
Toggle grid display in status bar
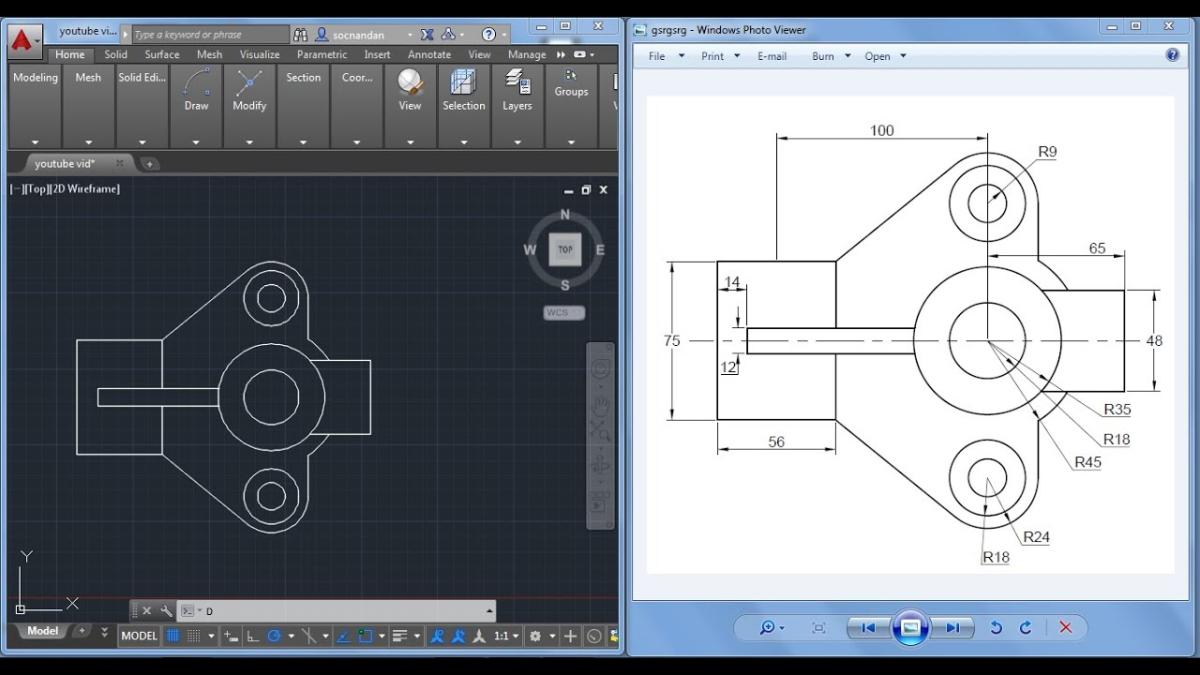point(173,636)
